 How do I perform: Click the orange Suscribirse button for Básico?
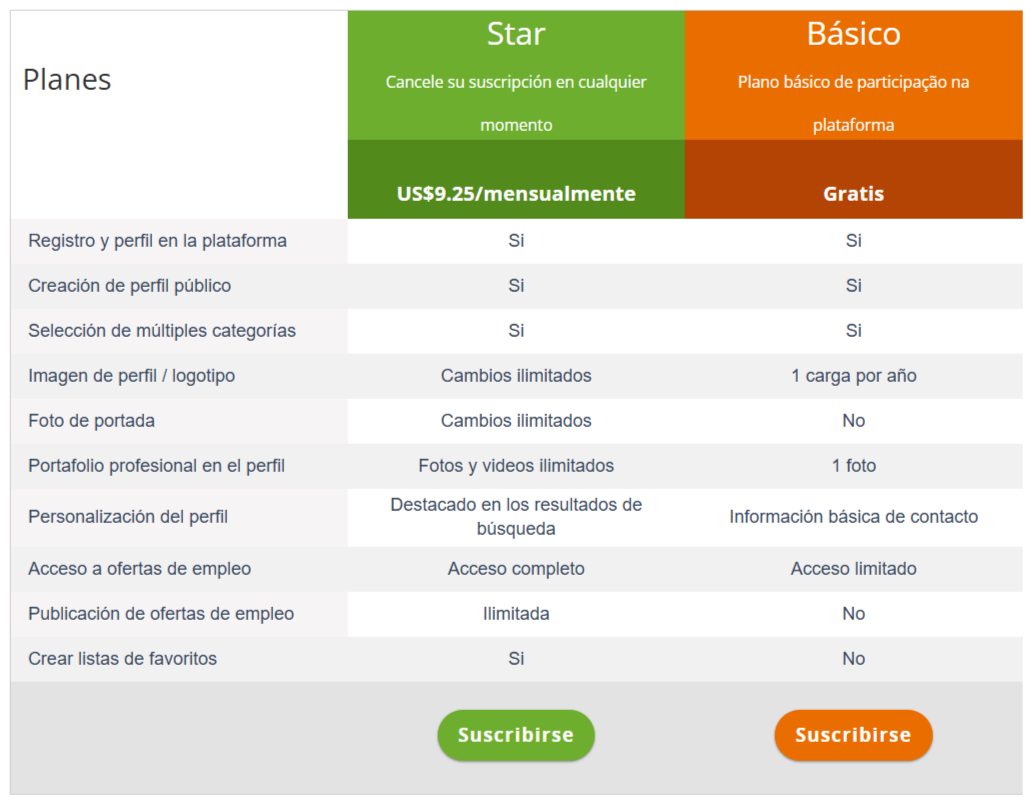pos(854,735)
